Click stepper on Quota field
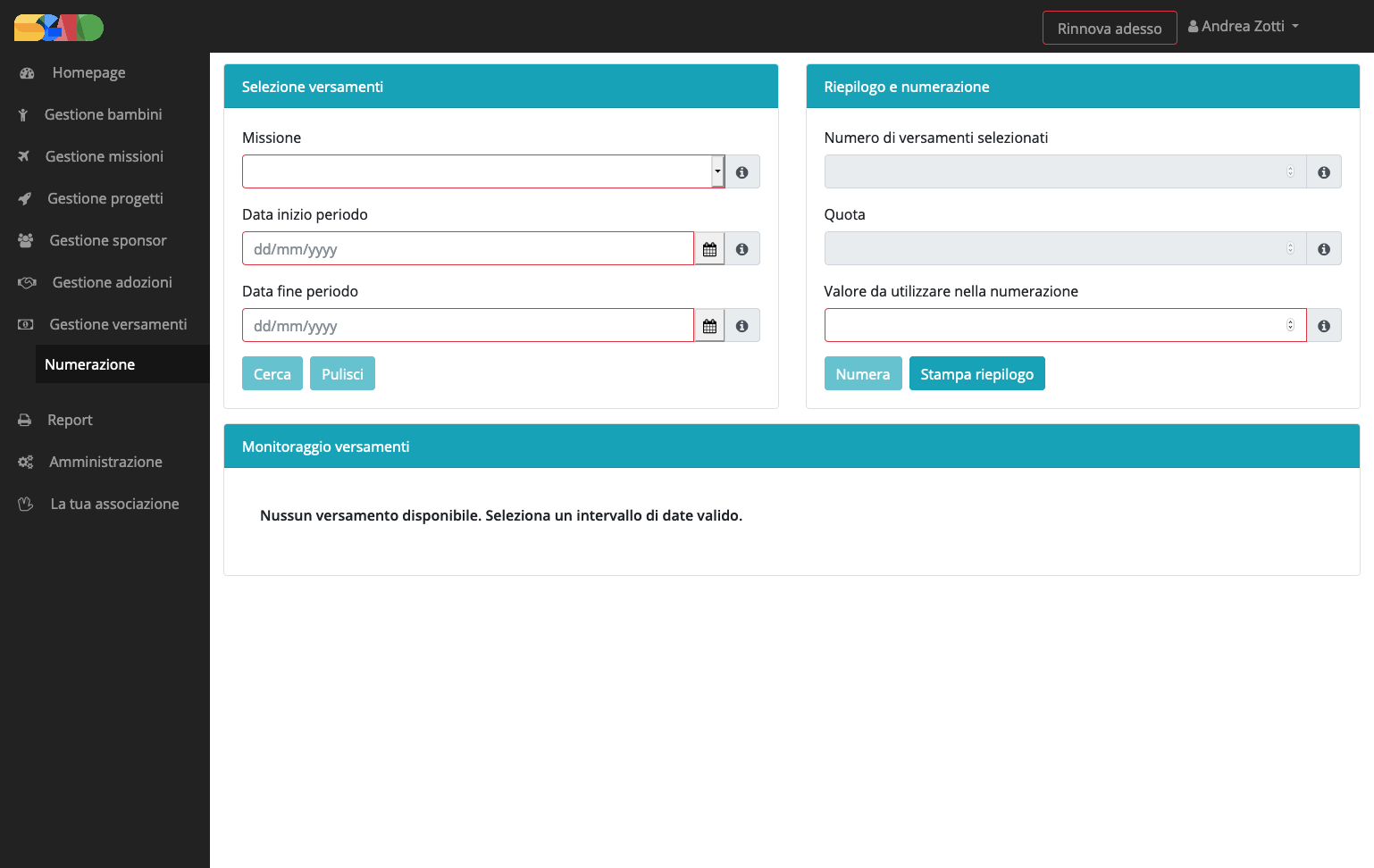This screenshot has height=868, width=1374. [x=1290, y=248]
